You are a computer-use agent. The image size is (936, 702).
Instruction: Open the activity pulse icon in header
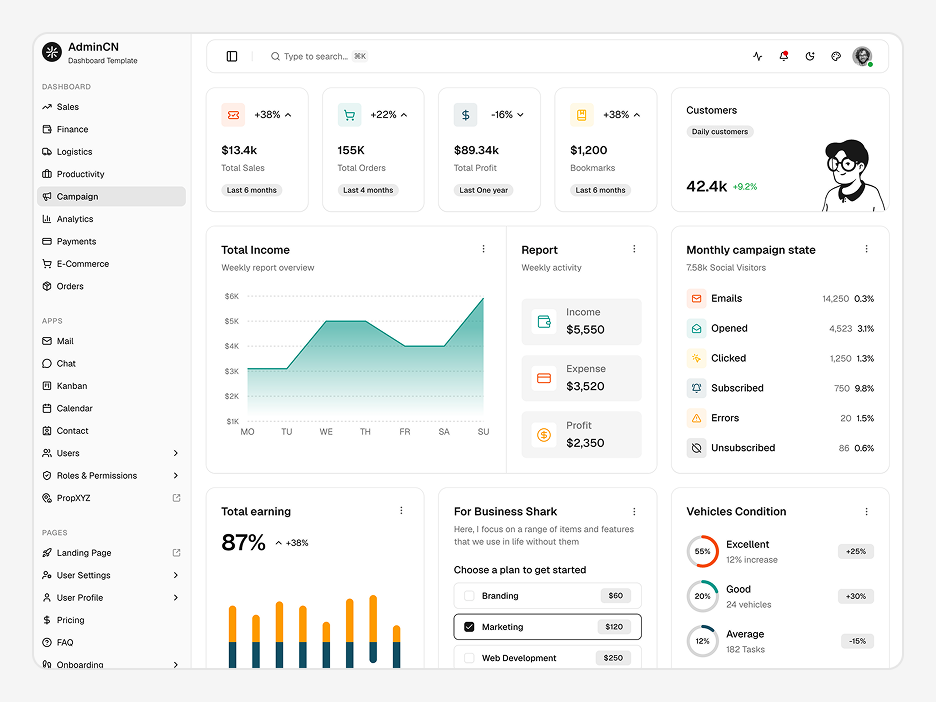point(758,56)
